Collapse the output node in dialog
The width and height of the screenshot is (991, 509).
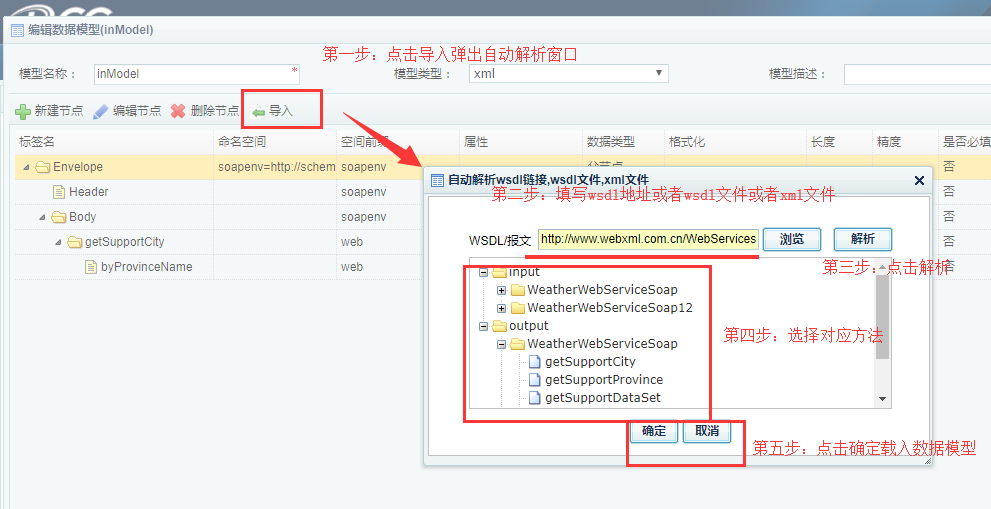click(x=483, y=326)
